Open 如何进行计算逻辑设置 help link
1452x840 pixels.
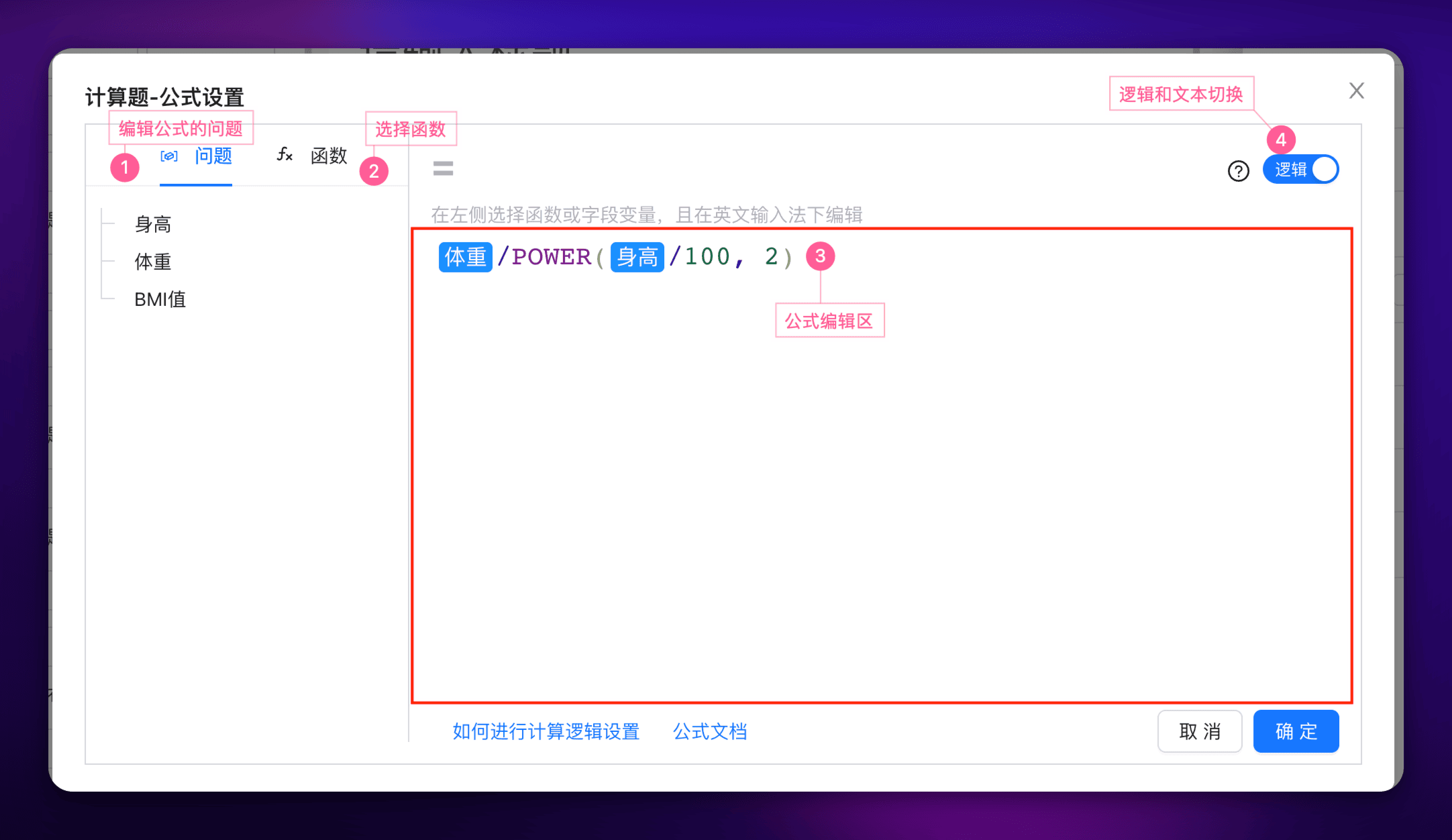[546, 731]
